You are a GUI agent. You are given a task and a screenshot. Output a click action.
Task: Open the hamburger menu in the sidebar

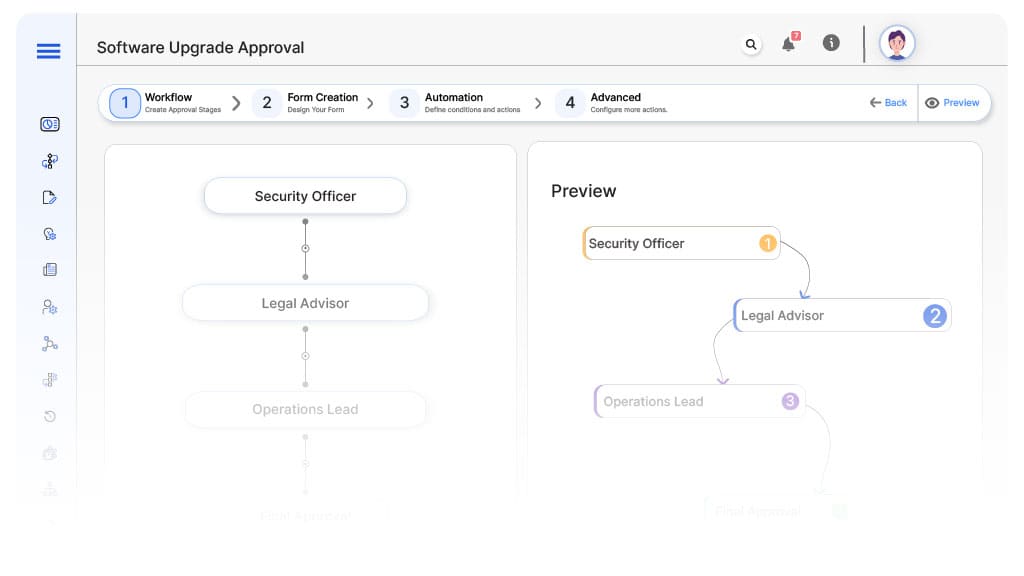click(x=48, y=51)
